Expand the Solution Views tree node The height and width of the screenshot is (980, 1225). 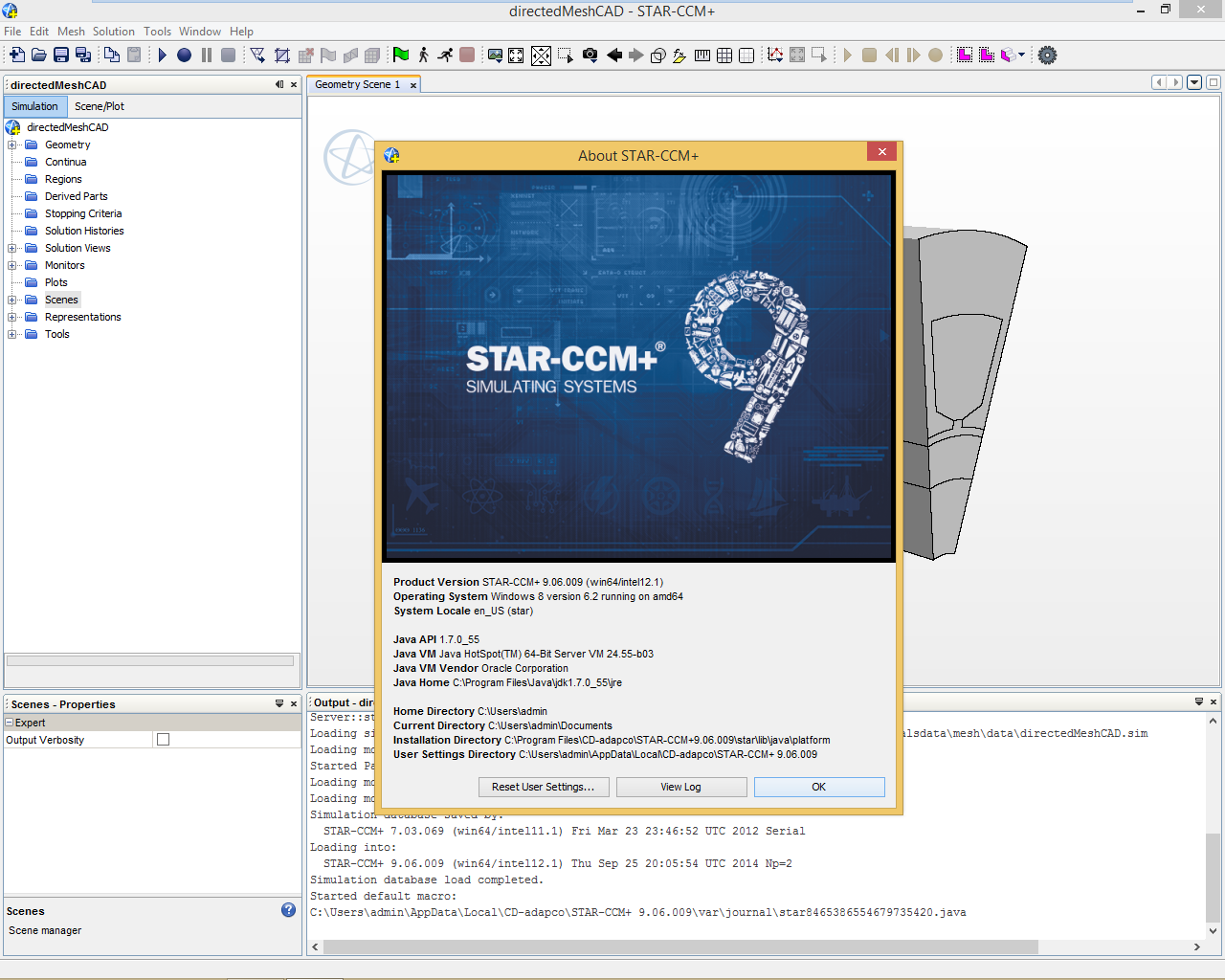[11, 249]
